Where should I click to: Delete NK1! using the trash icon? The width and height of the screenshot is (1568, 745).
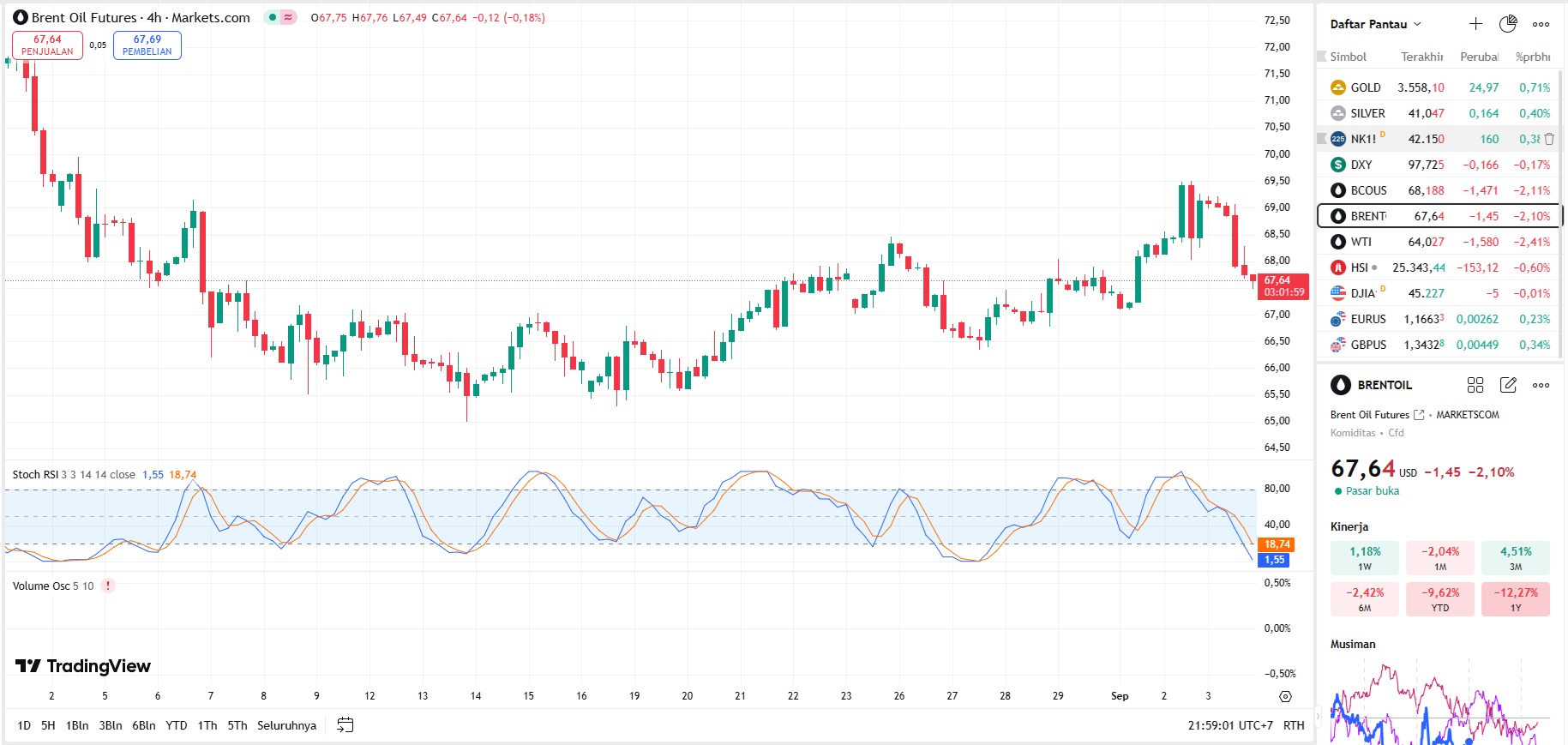click(1549, 139)
